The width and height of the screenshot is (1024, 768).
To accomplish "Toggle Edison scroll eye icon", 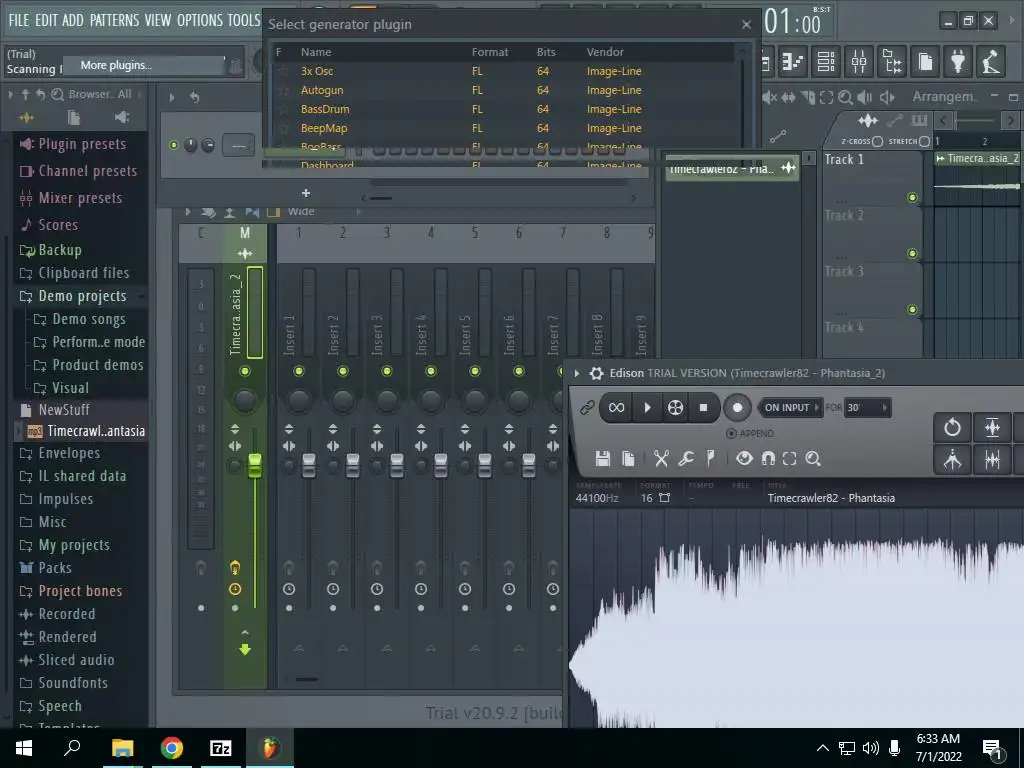I will coord(744,458).
